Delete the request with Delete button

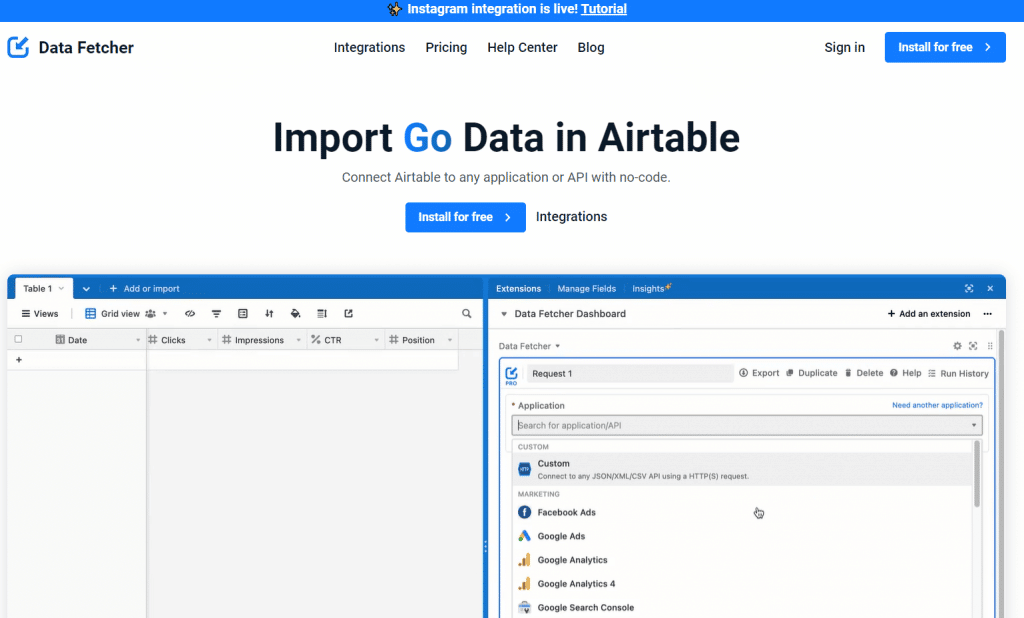tap(863, 373)
